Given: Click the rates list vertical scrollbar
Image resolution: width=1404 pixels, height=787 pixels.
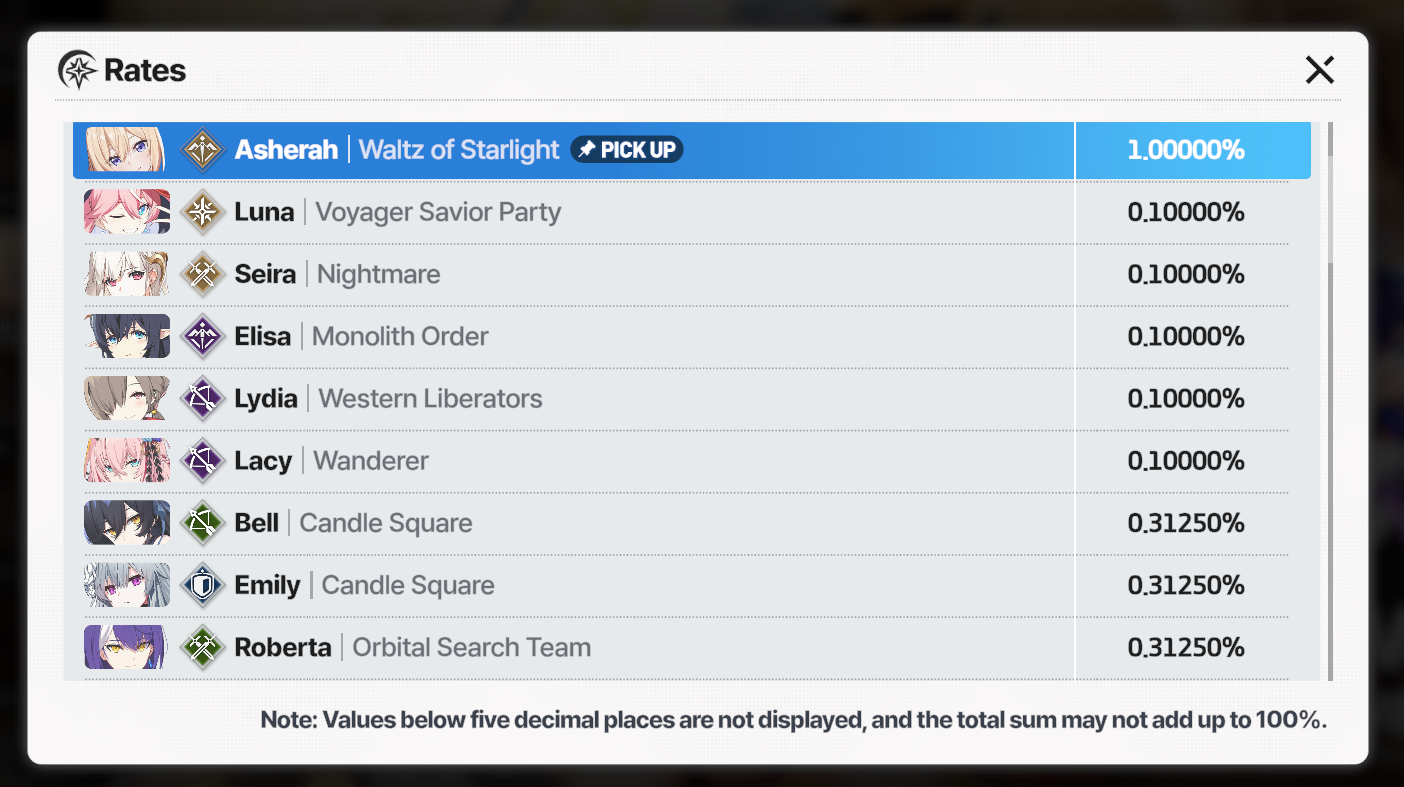Looking at the screenshot, I should (x=1330, y=401).
